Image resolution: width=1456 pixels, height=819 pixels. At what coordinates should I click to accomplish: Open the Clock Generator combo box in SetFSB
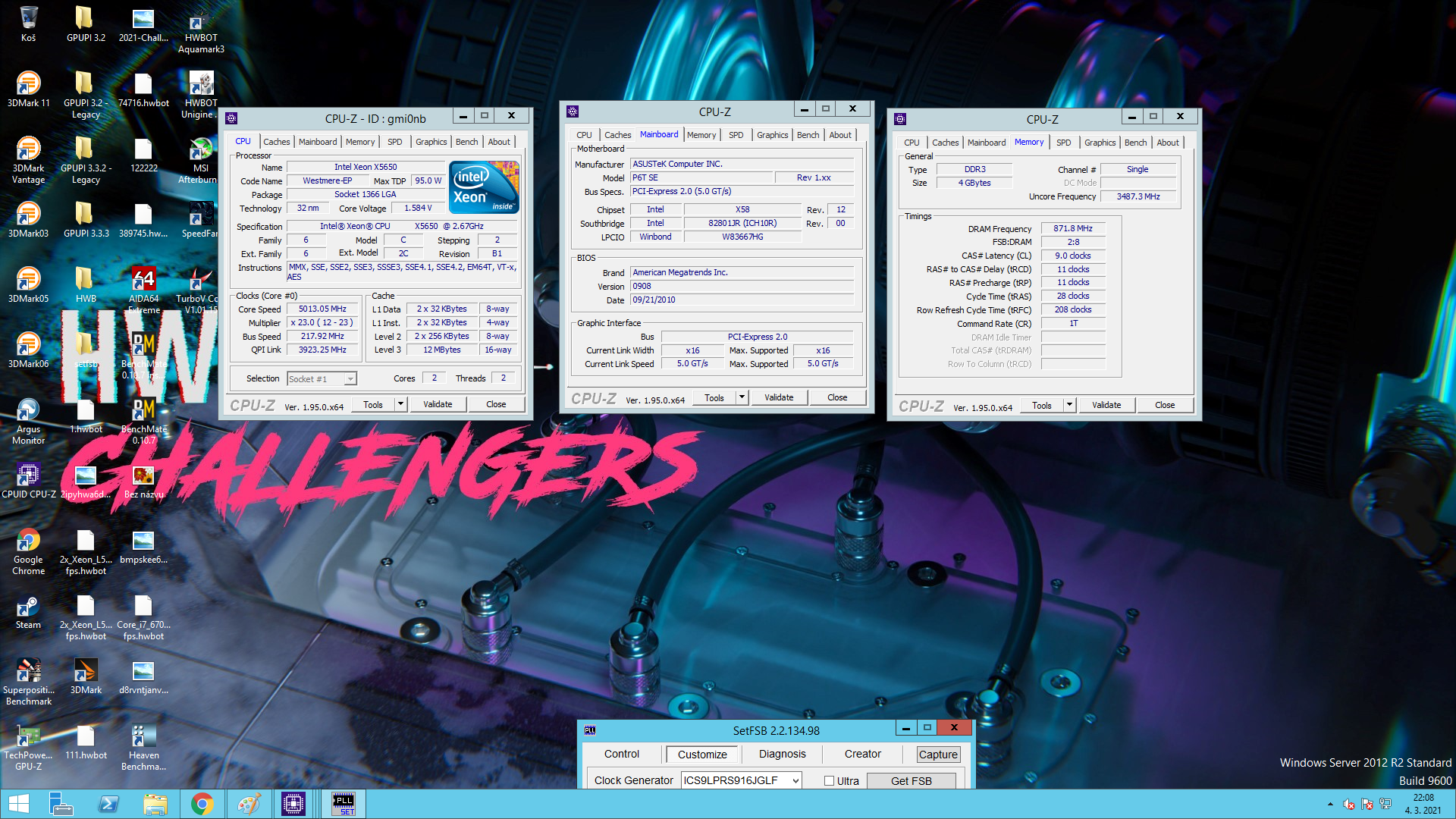tap(741, 780)
